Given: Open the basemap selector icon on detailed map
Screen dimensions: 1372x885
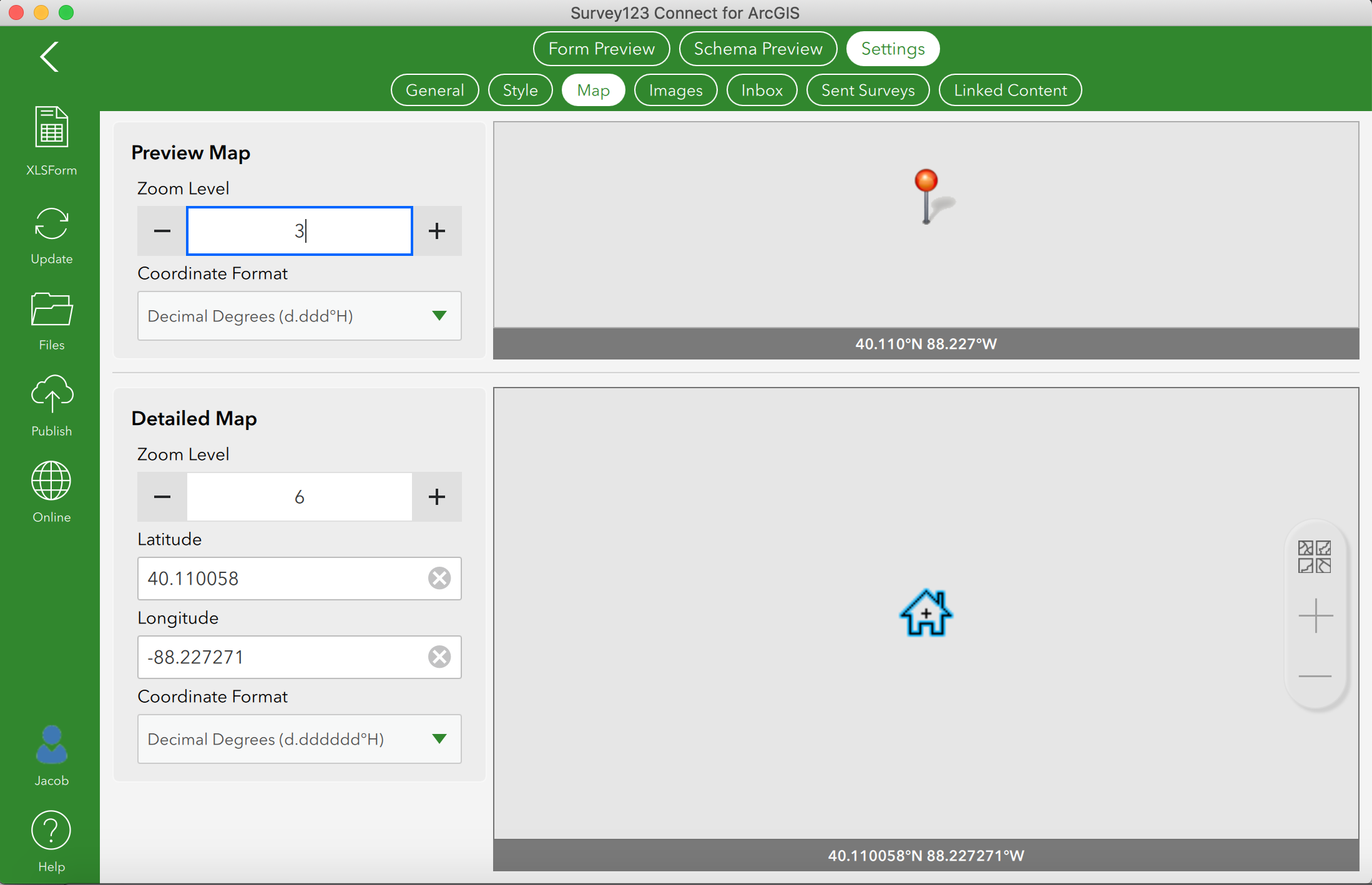Looking at the screenshot, I should [1314, 557].
